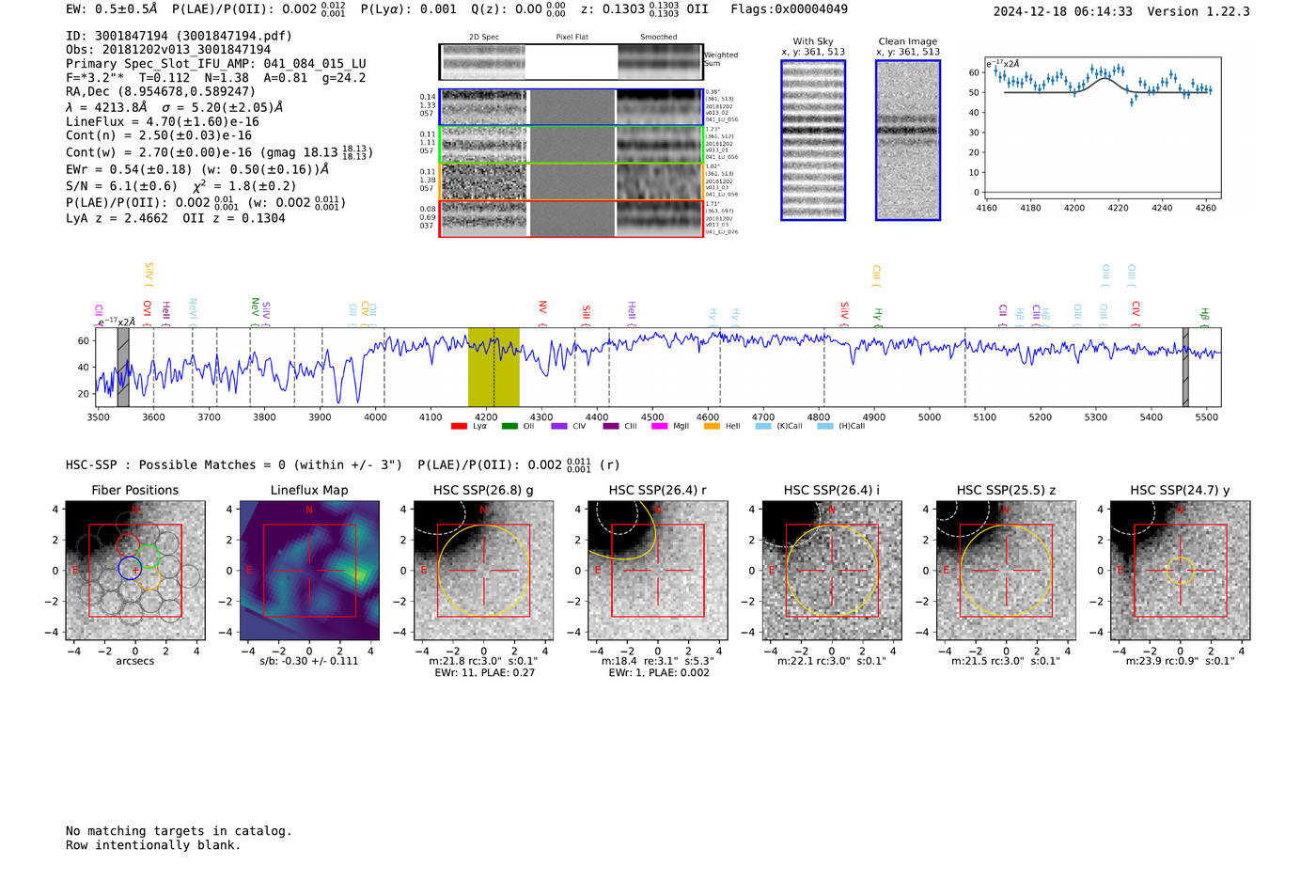Open the HSC SSP(25.5) z cutout

pos(1006,571)
